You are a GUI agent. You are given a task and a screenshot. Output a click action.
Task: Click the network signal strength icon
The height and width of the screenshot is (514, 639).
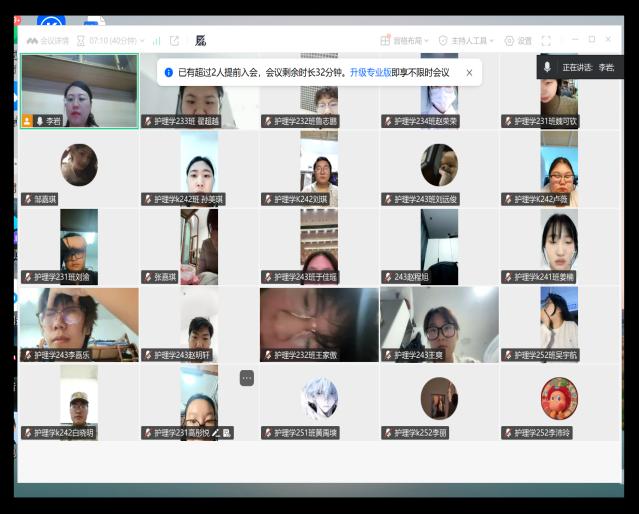tap(156, 41)
